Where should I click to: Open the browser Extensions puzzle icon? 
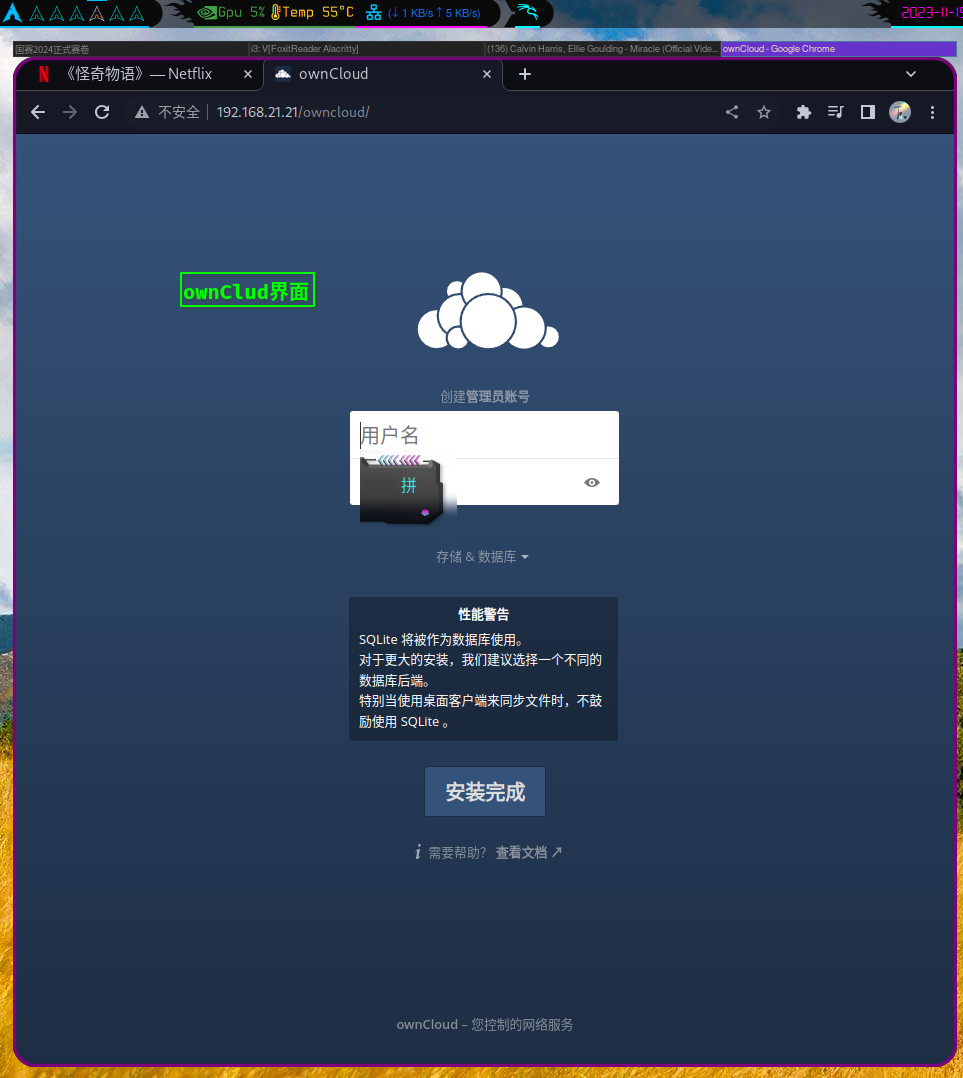[x=803, y=112]
